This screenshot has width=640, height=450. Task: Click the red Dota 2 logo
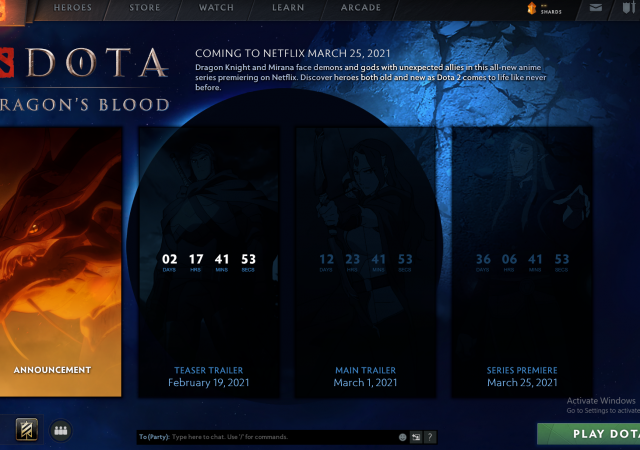click(x=6, y=64)
